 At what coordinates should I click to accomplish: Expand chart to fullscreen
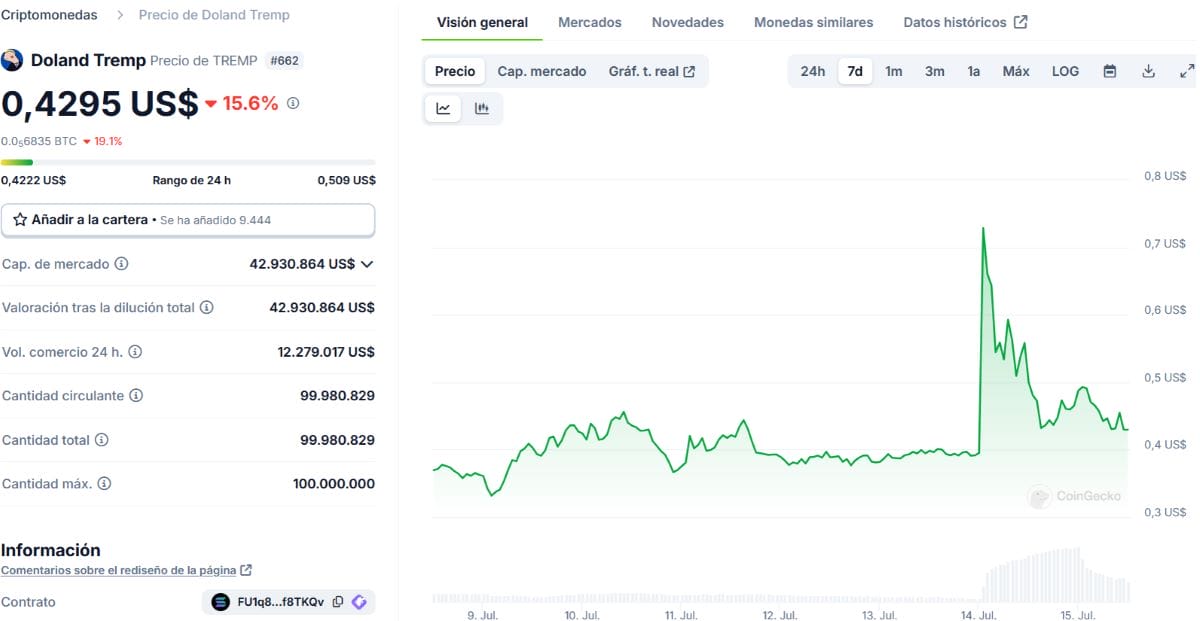pyautogui.click(x=1187, y=71)
